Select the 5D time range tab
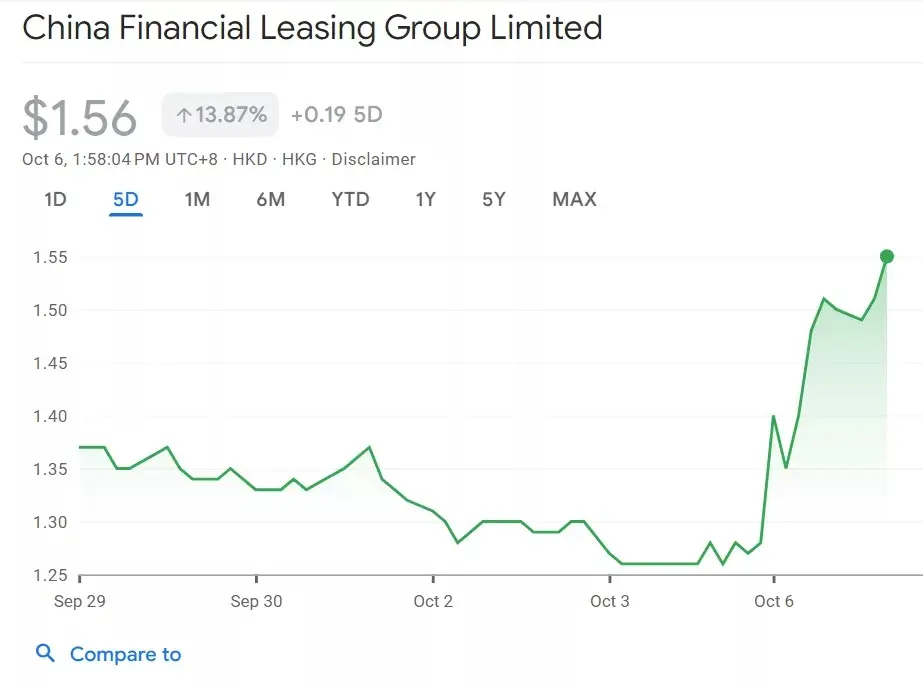Viewport: 923px width, 683px height. coord(126,199)
